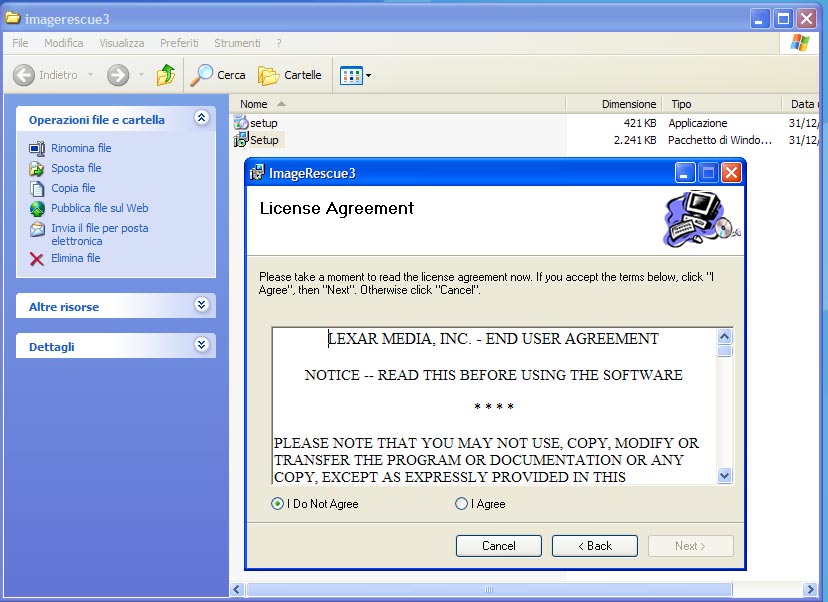Click the 421 KB size cell
The height and width of the screenshot is (602, 828).
[639, 123]
